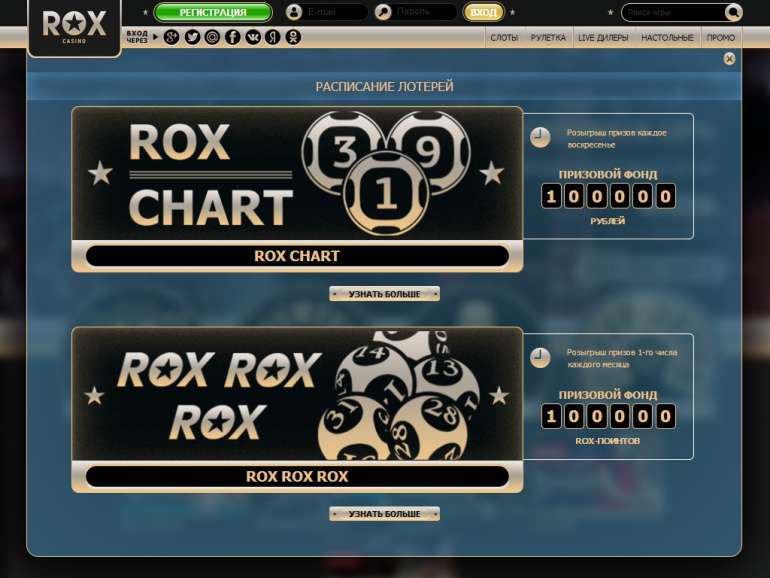Image resolution: width=770 pixels, height=578 pixels.
Task: Open the СЛОТЫ menu item
Action: pyautogui.click(x=504, y=38)
